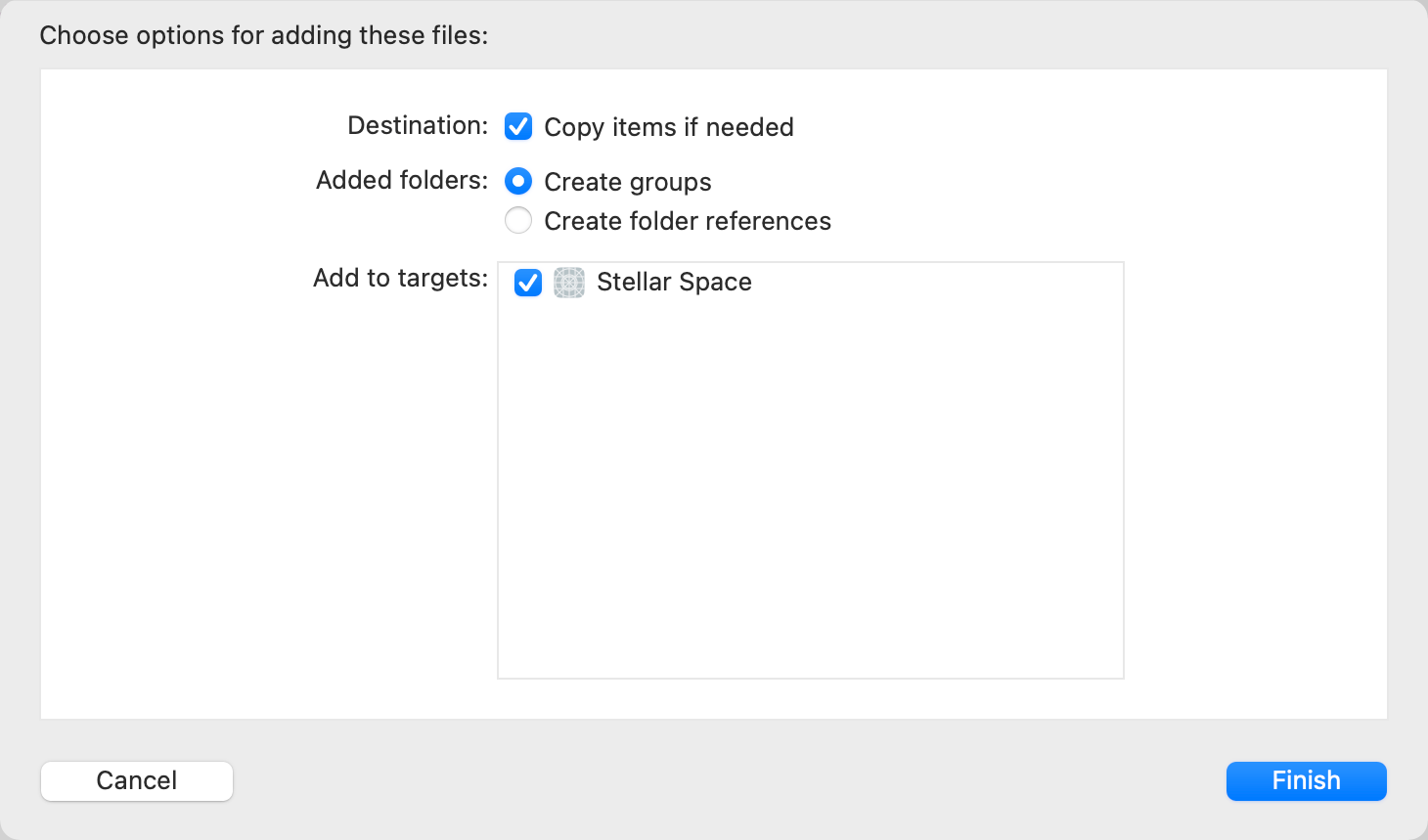Disable the Stellar Space target checkbox
This screenshot has height=840, width=1428.
[x=527, y=283]
